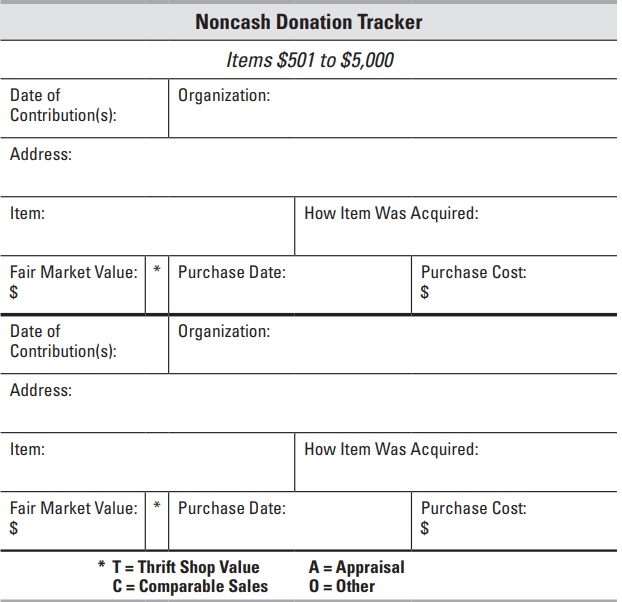Click second entry's How Item Was Acquired field
The height and width of the screenshot is (602, 622).
[455, 461]
